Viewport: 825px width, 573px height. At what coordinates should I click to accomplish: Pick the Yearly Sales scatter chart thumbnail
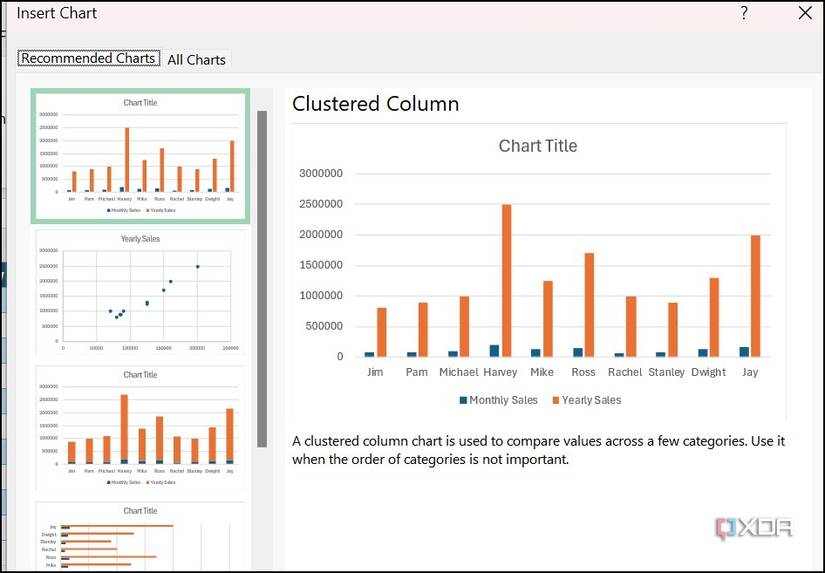[x=140, y=293]
